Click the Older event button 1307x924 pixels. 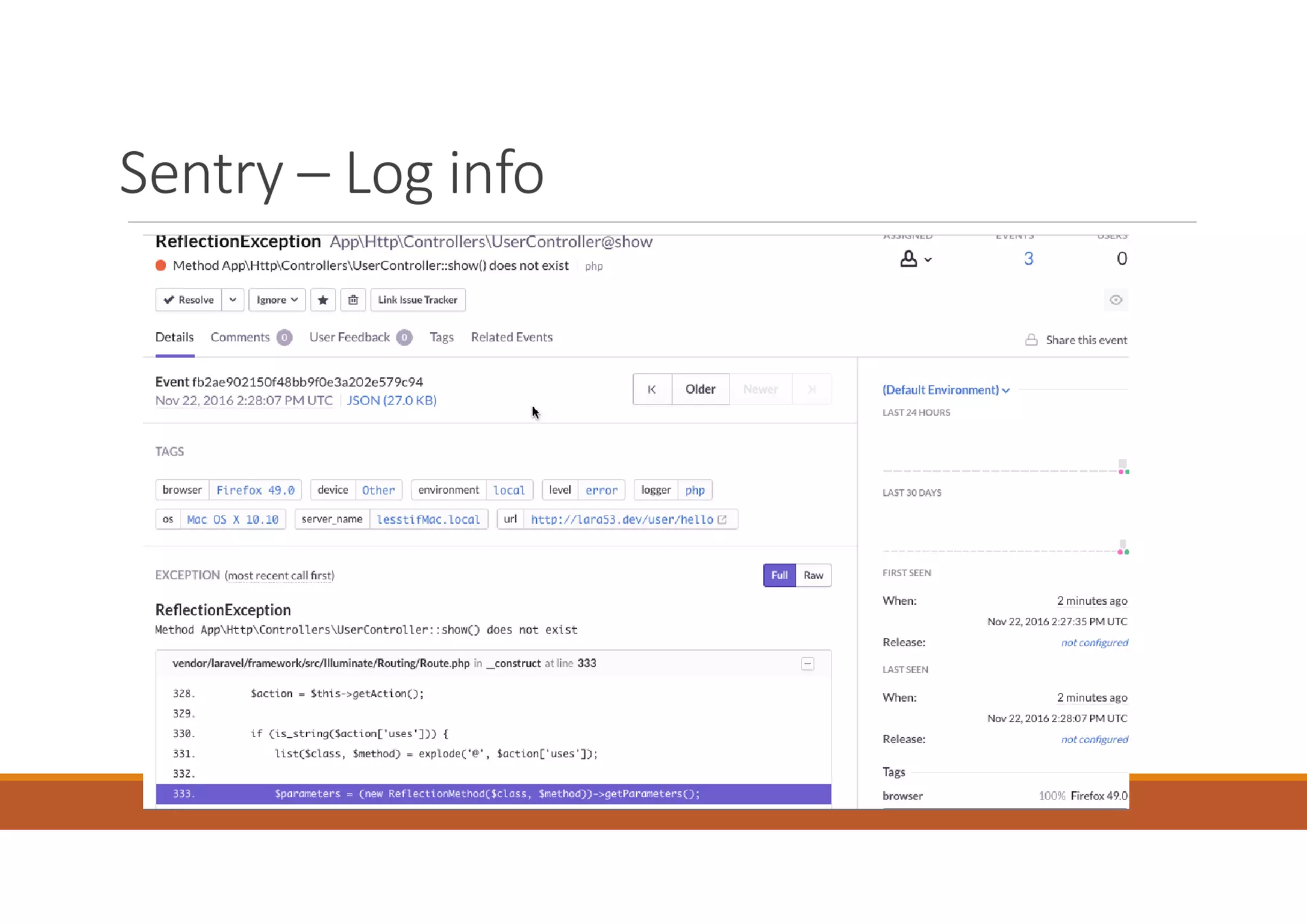pyautogui.click(x=700, y=389)
